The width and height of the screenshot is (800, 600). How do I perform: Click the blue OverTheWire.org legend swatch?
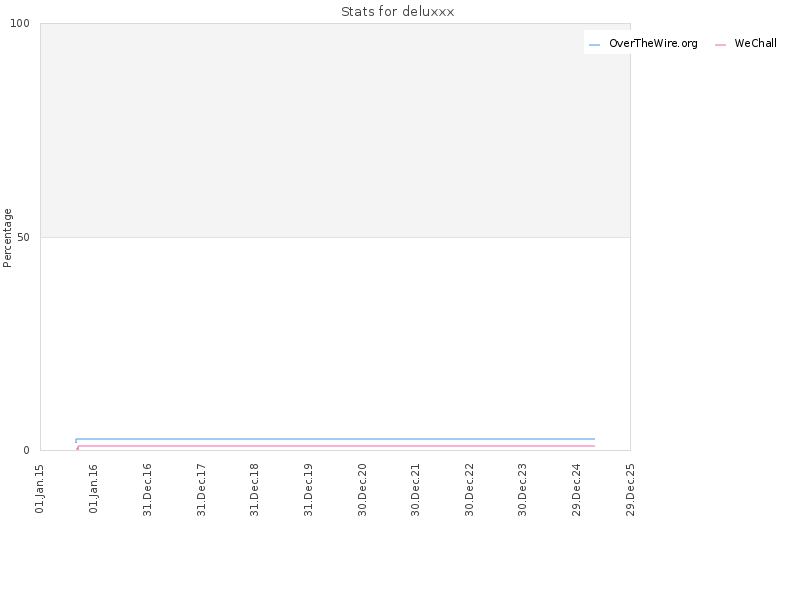pyautogui.click(x=594, y=45)
